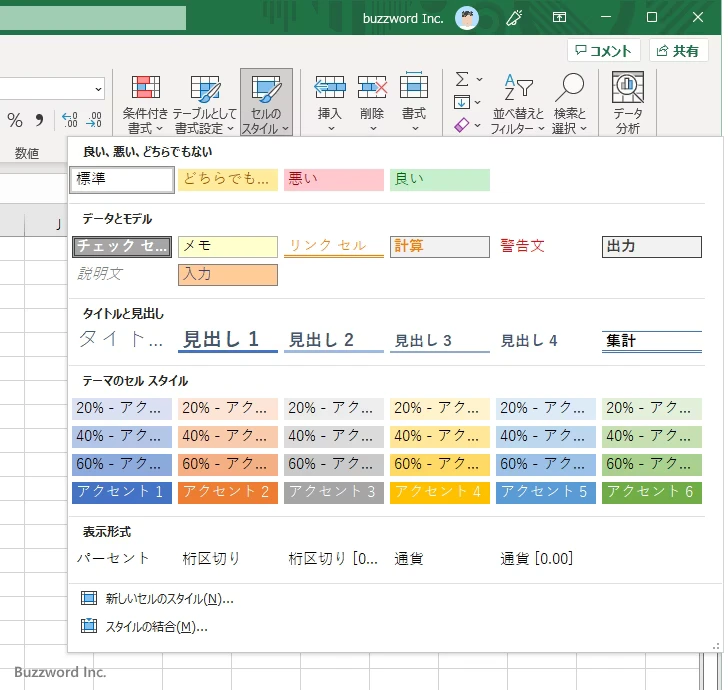The width and height of the screenshot is (728, 690).
Task: Open Sort & Filter (並べ替えとフィルター)
Action: point(518,104)
